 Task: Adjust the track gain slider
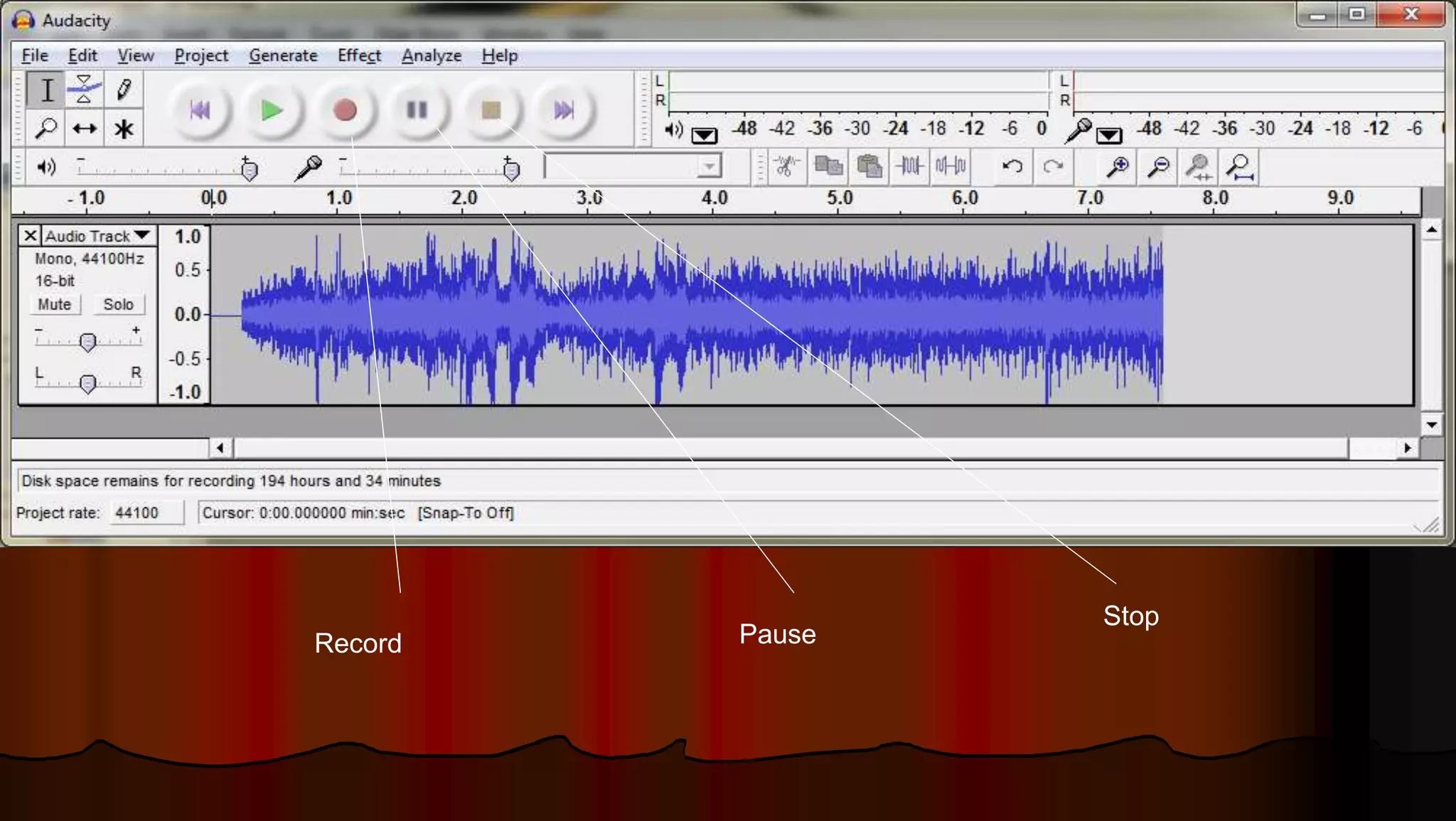88,341
